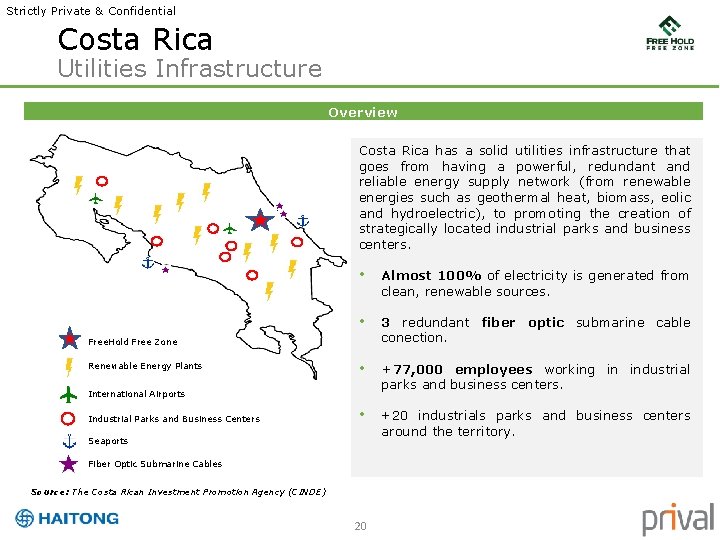Image resolution: width=720 pixels, height=540 pixels.
Task: Click the 'fiber optic' bold text
Action: [523, 322]
